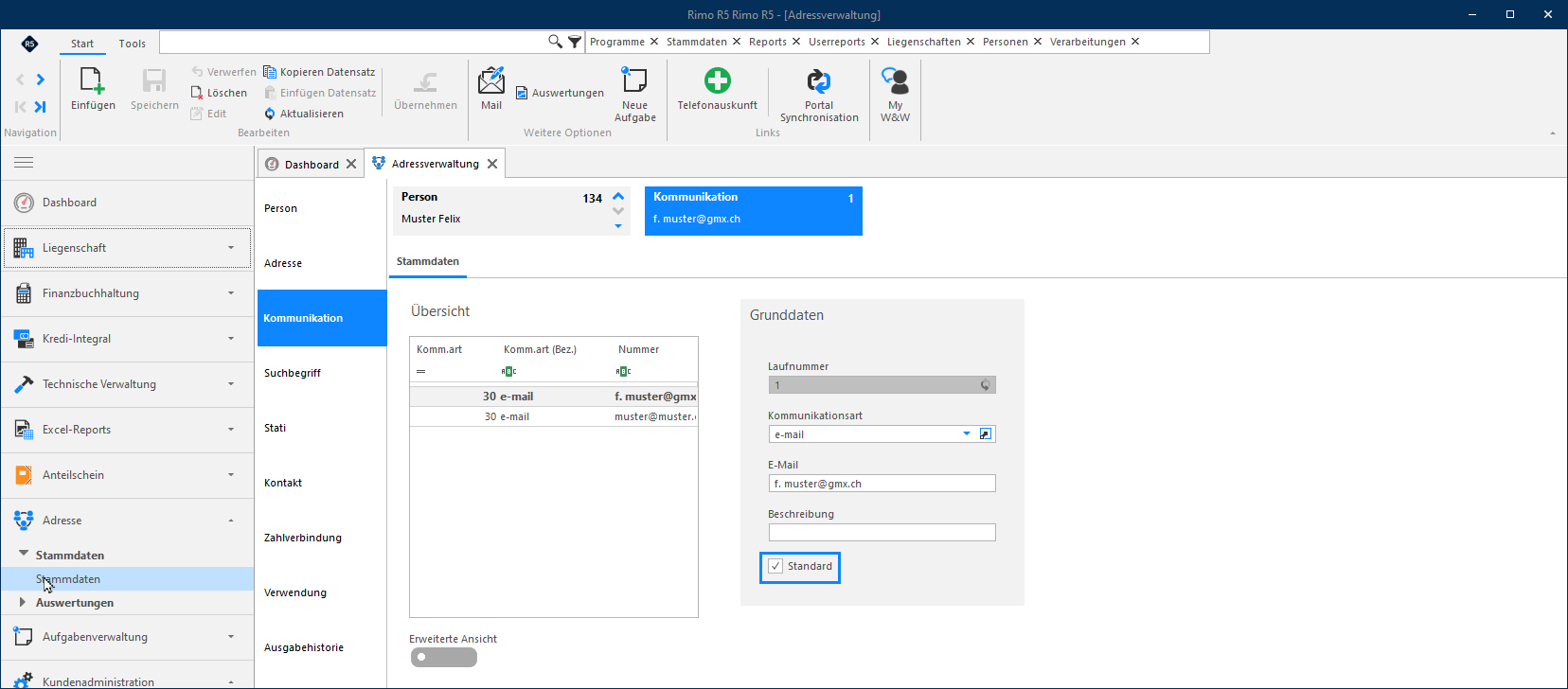Close the Adressverwaltung tab
The height and width of the screenshot is (689, 1568).
click(x=492, y=164)
